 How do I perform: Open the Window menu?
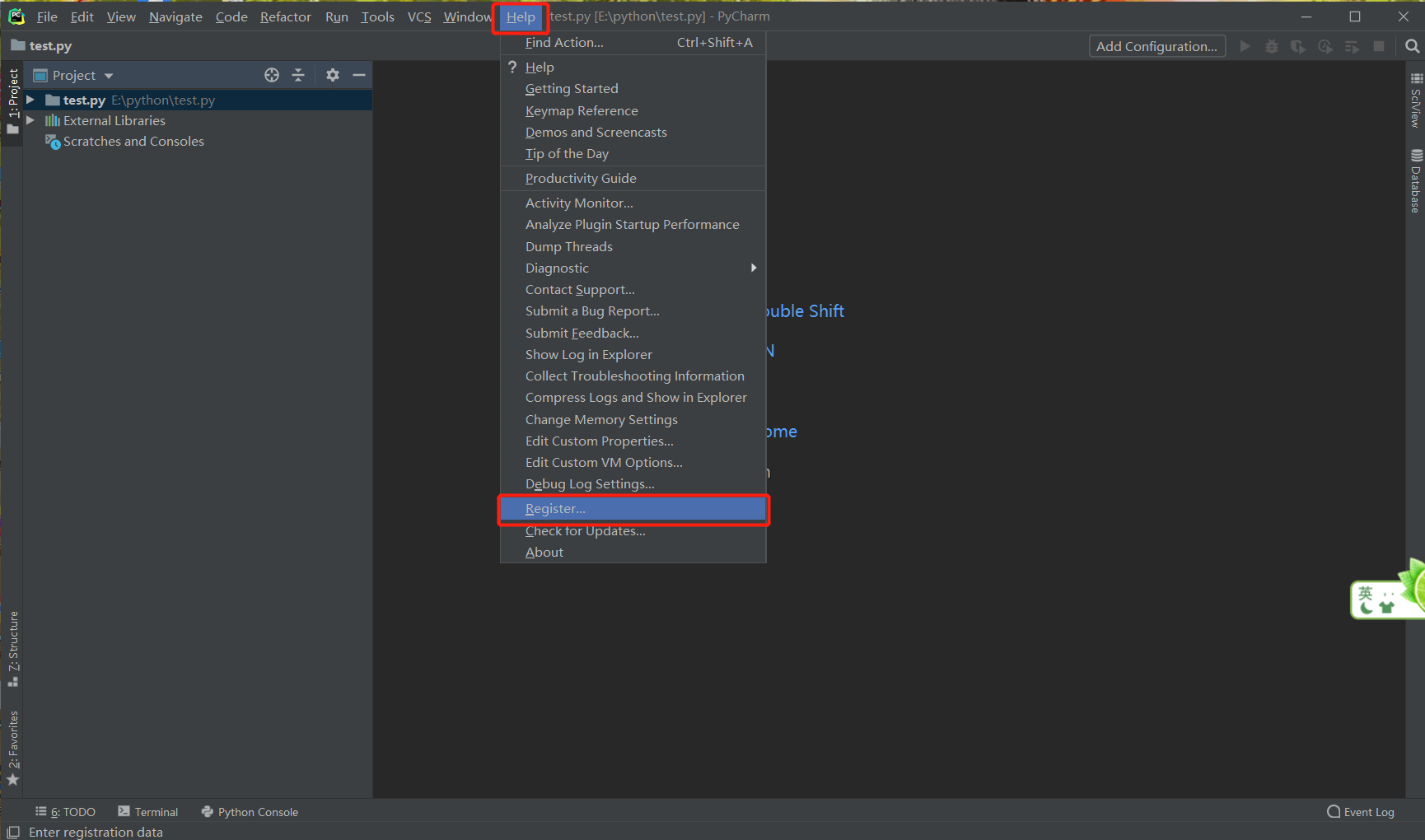point(468,16)
